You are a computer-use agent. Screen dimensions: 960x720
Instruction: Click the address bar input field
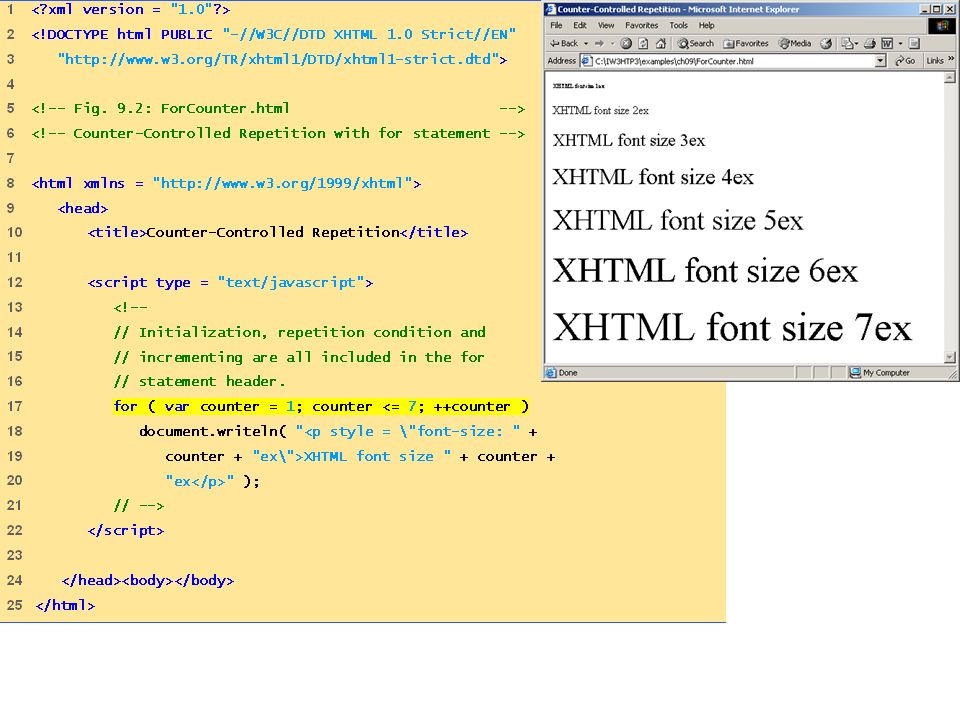pos(733,61)
